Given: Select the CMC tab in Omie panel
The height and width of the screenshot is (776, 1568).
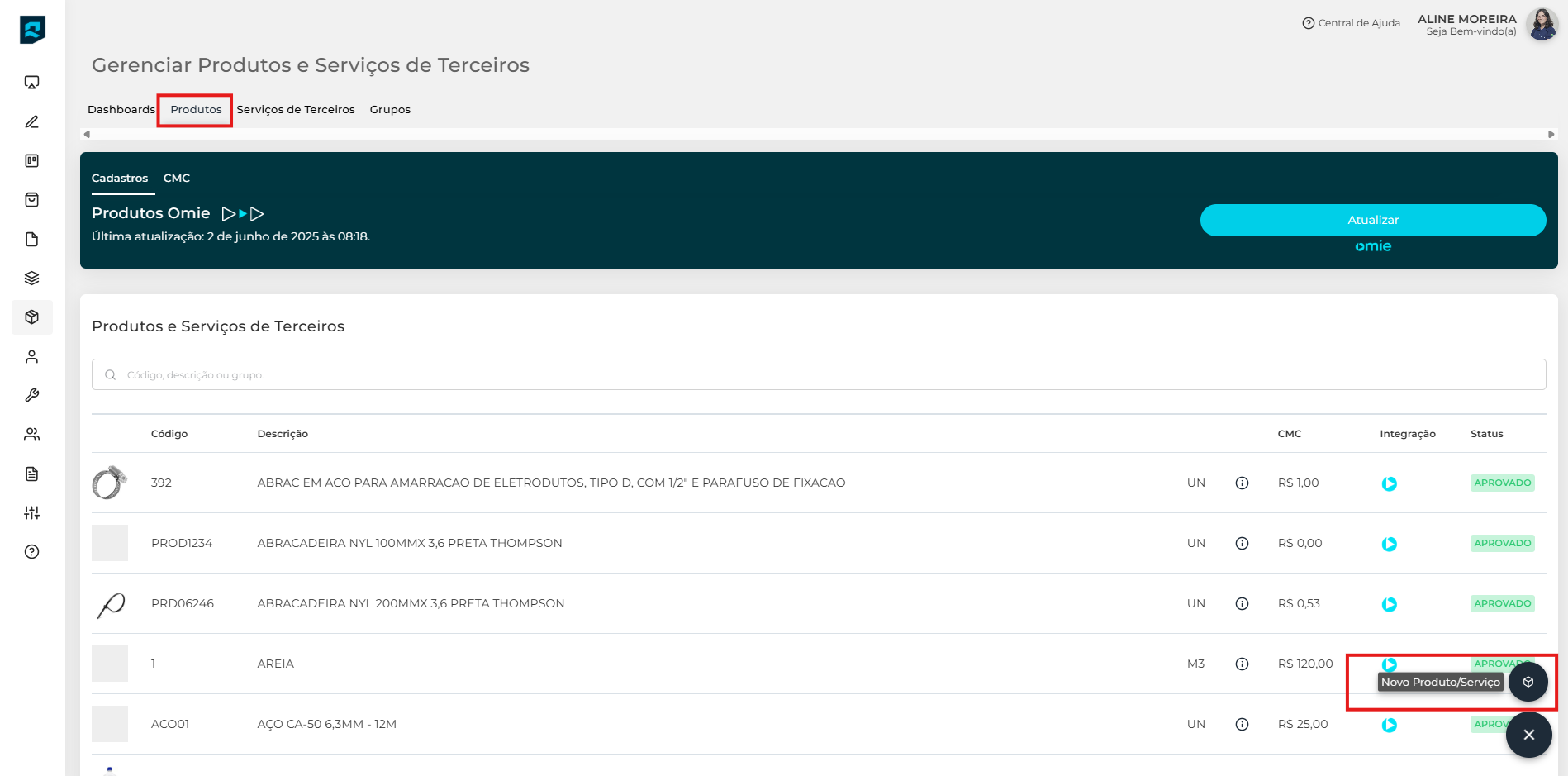Looking at the screenshot, I should click(176, 179).
